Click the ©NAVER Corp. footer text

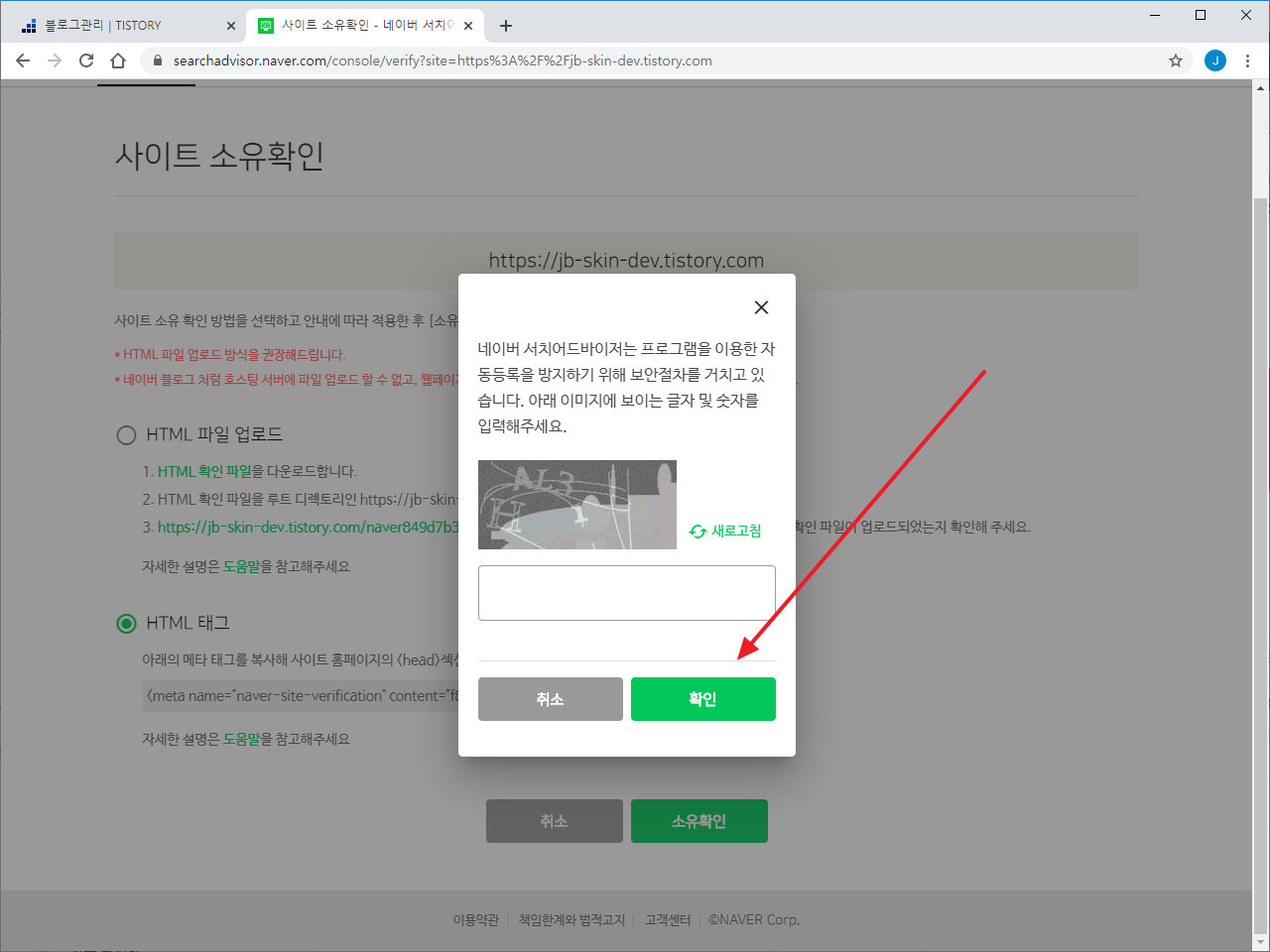(754, 919)
